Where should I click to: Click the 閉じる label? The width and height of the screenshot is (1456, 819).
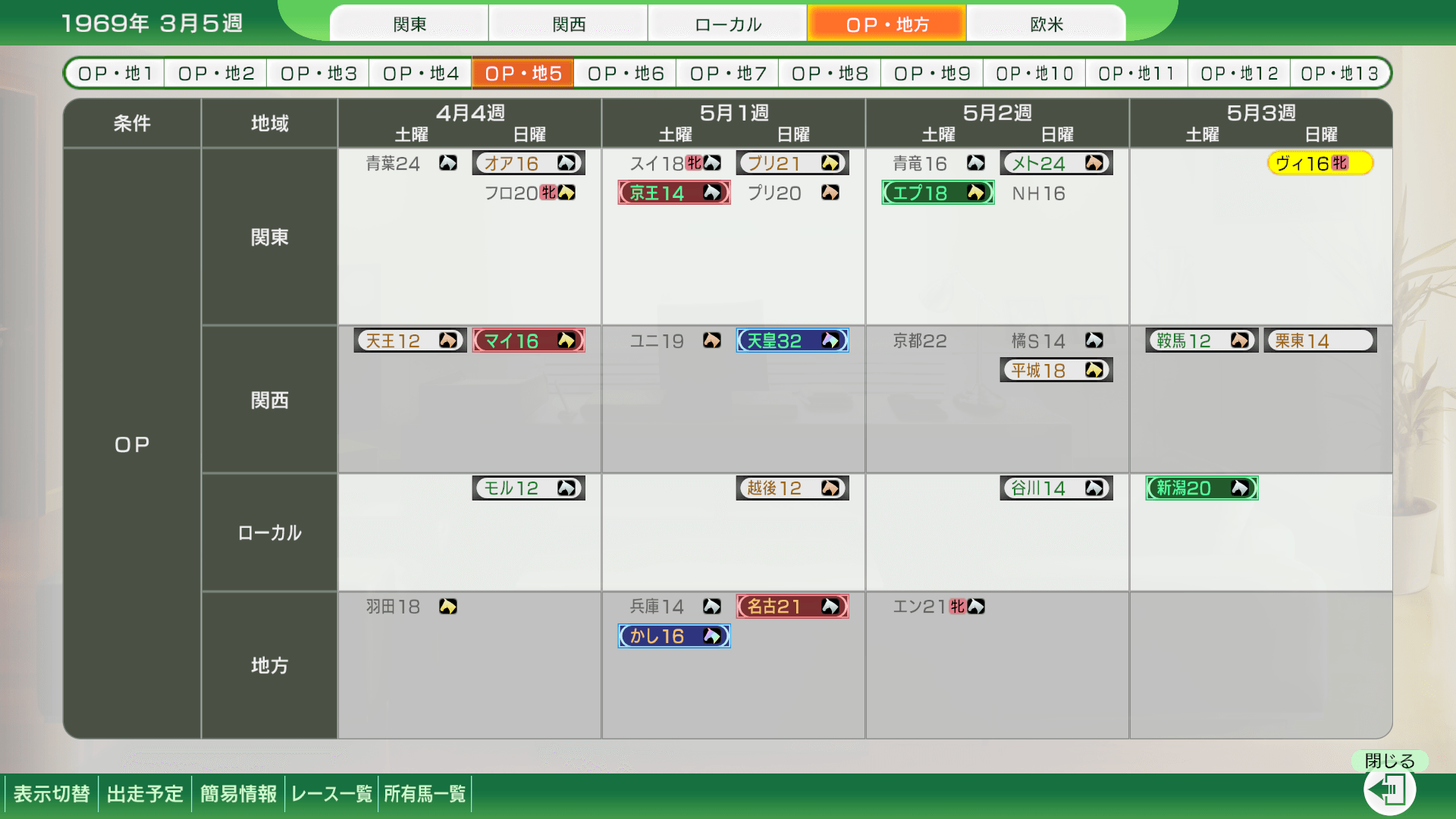(1389, 761)
